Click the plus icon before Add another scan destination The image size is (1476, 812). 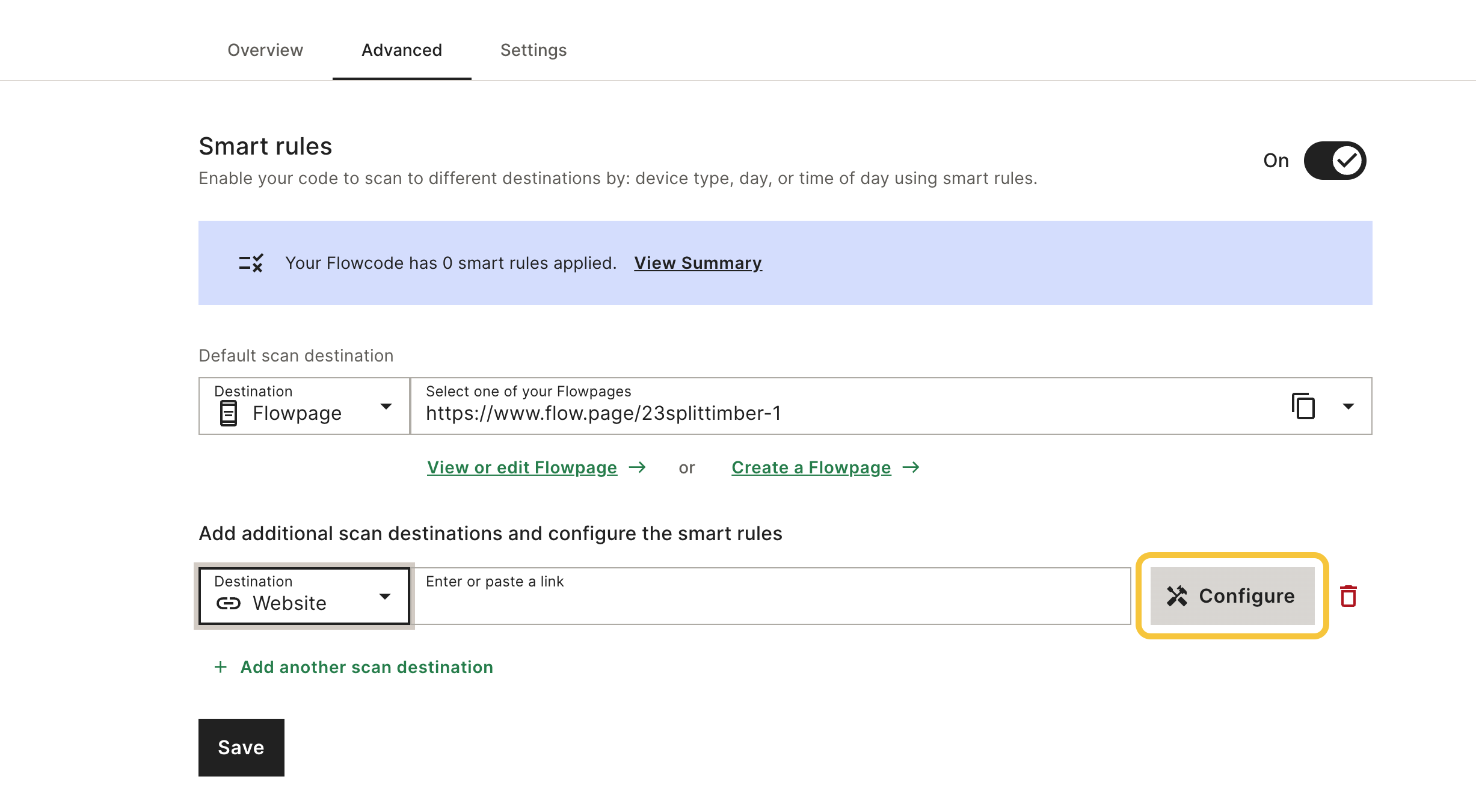coord(221,667)
